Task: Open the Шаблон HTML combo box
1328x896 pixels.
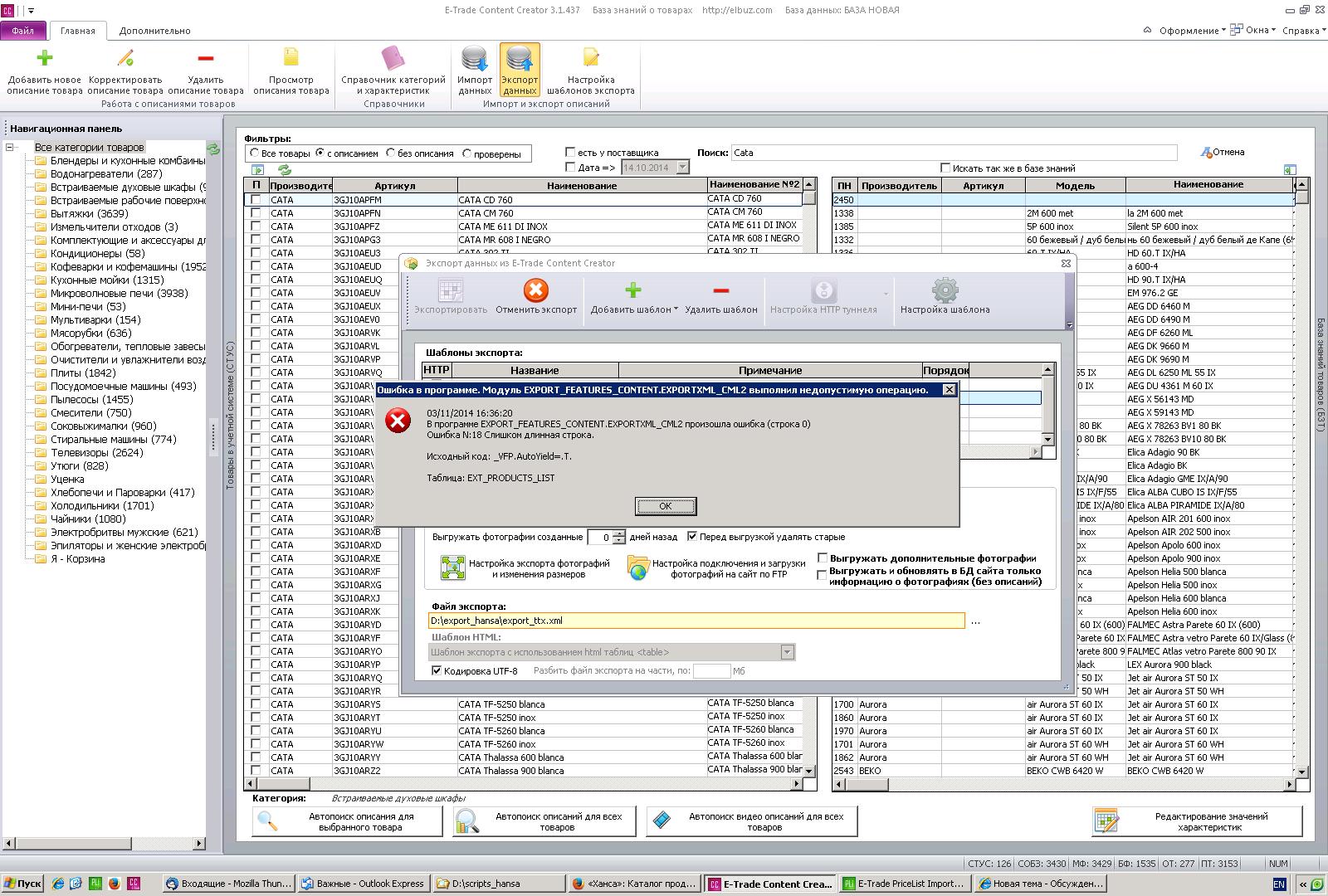Action: click(613, 653)
